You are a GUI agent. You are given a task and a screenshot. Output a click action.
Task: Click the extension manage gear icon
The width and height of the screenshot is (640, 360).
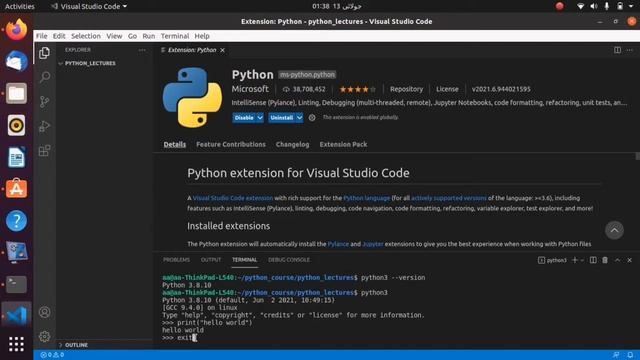tap(312, 118)
